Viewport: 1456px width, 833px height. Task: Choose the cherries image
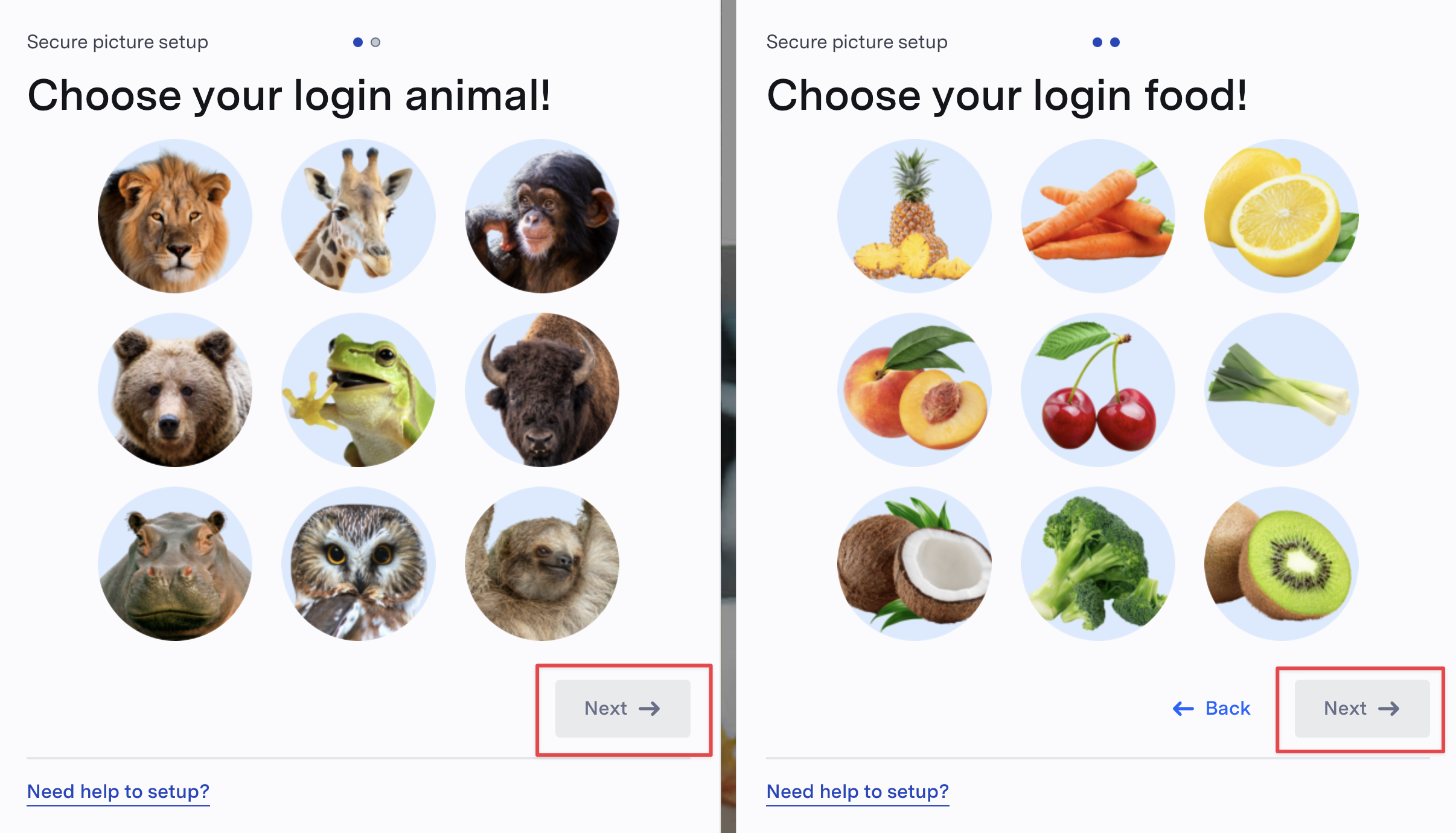pos(1098,390)
